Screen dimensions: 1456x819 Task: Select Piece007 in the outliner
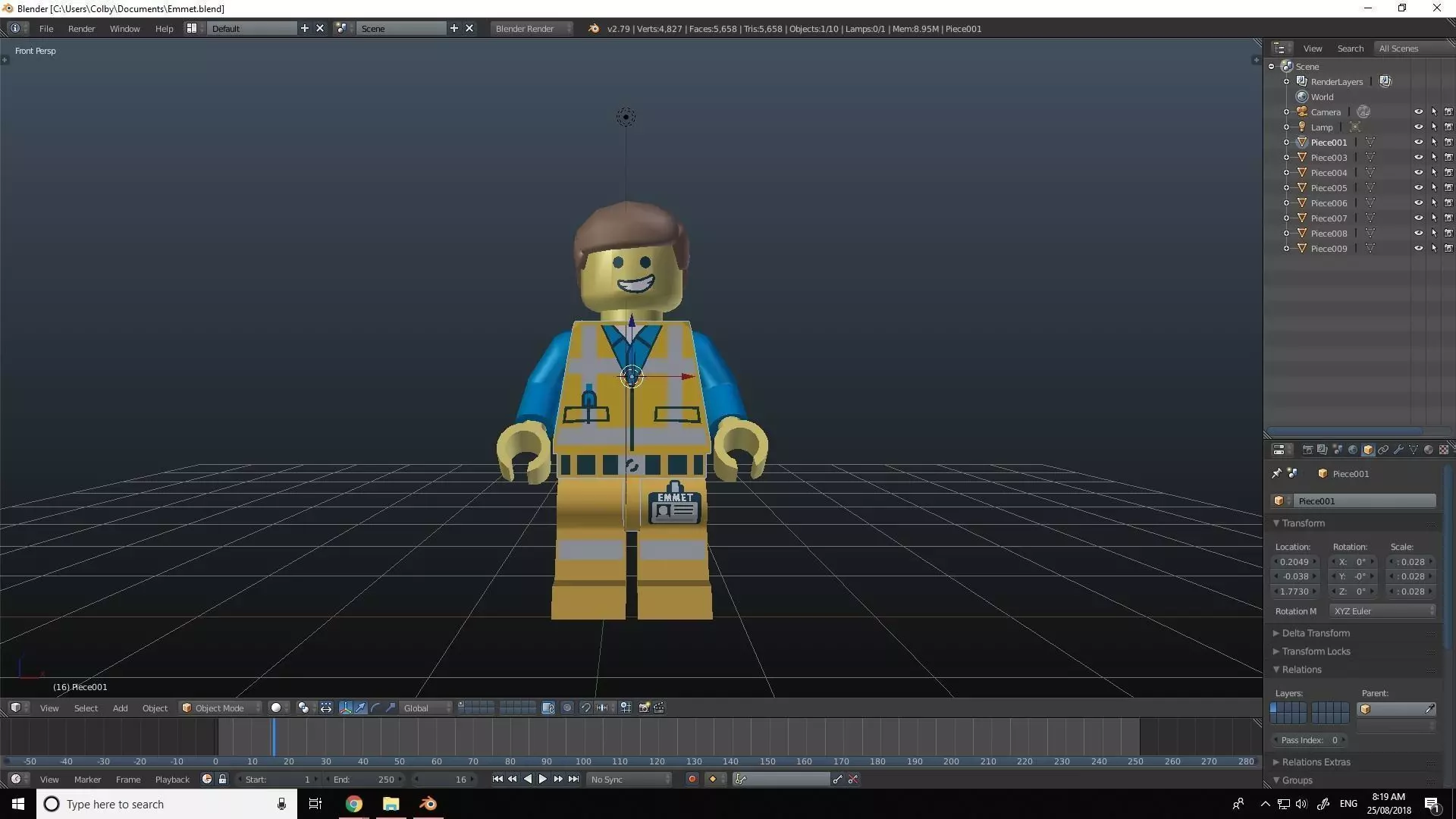click(1329, 218)
